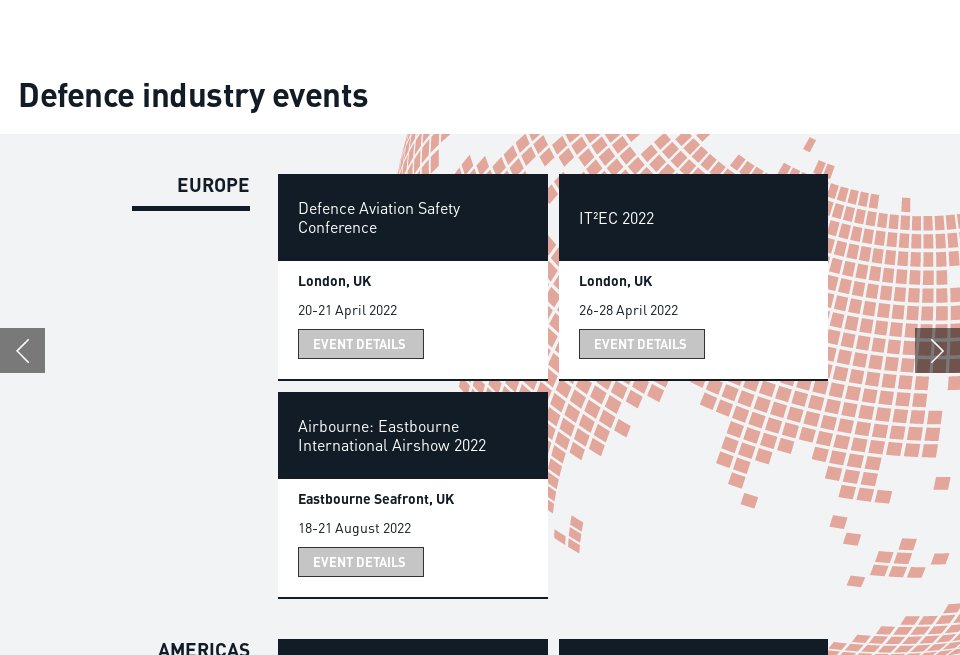Click the next slide right arrow
The image size is (960, 655).
click(937, 350)
